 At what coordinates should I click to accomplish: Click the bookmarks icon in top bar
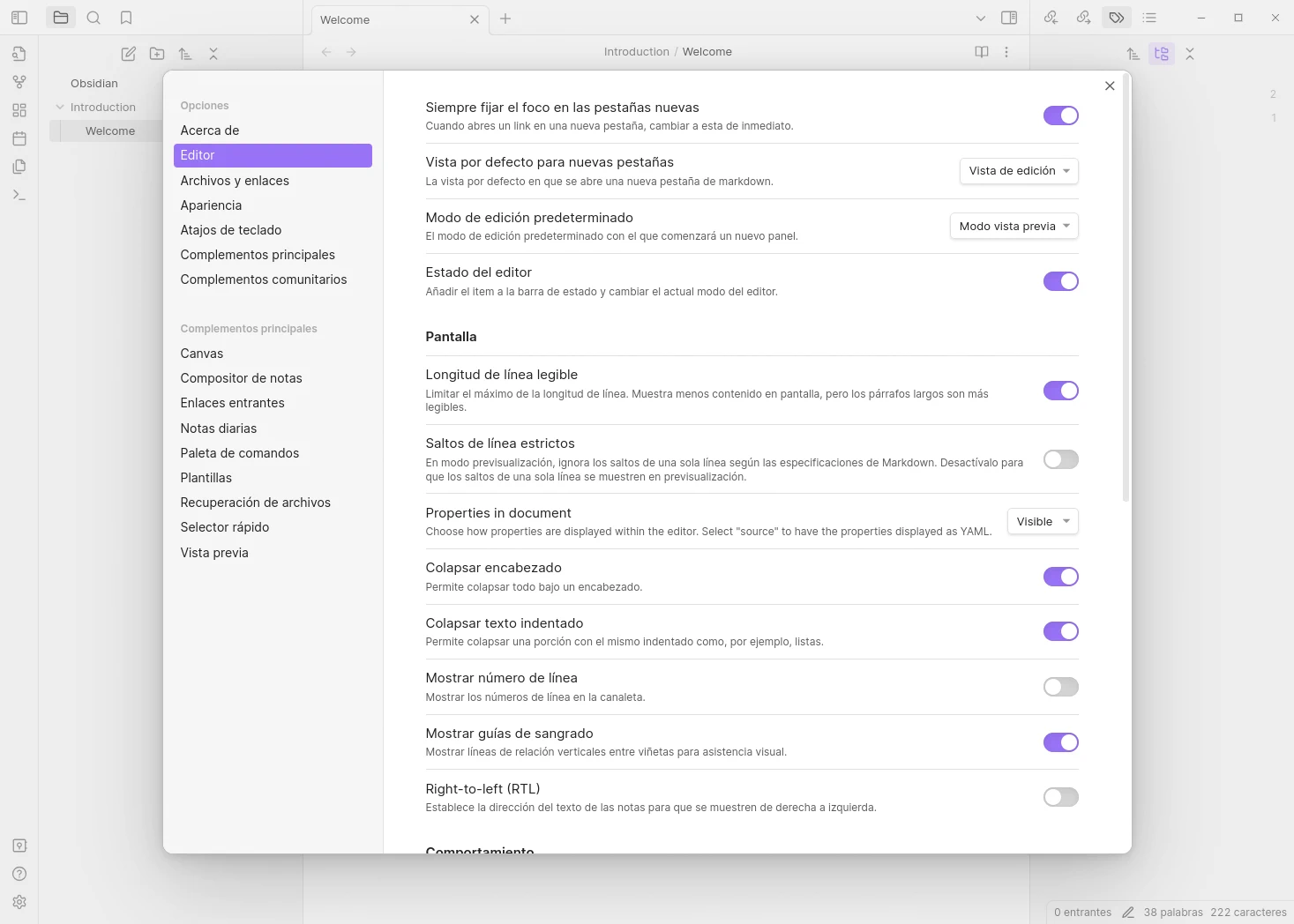126,18
